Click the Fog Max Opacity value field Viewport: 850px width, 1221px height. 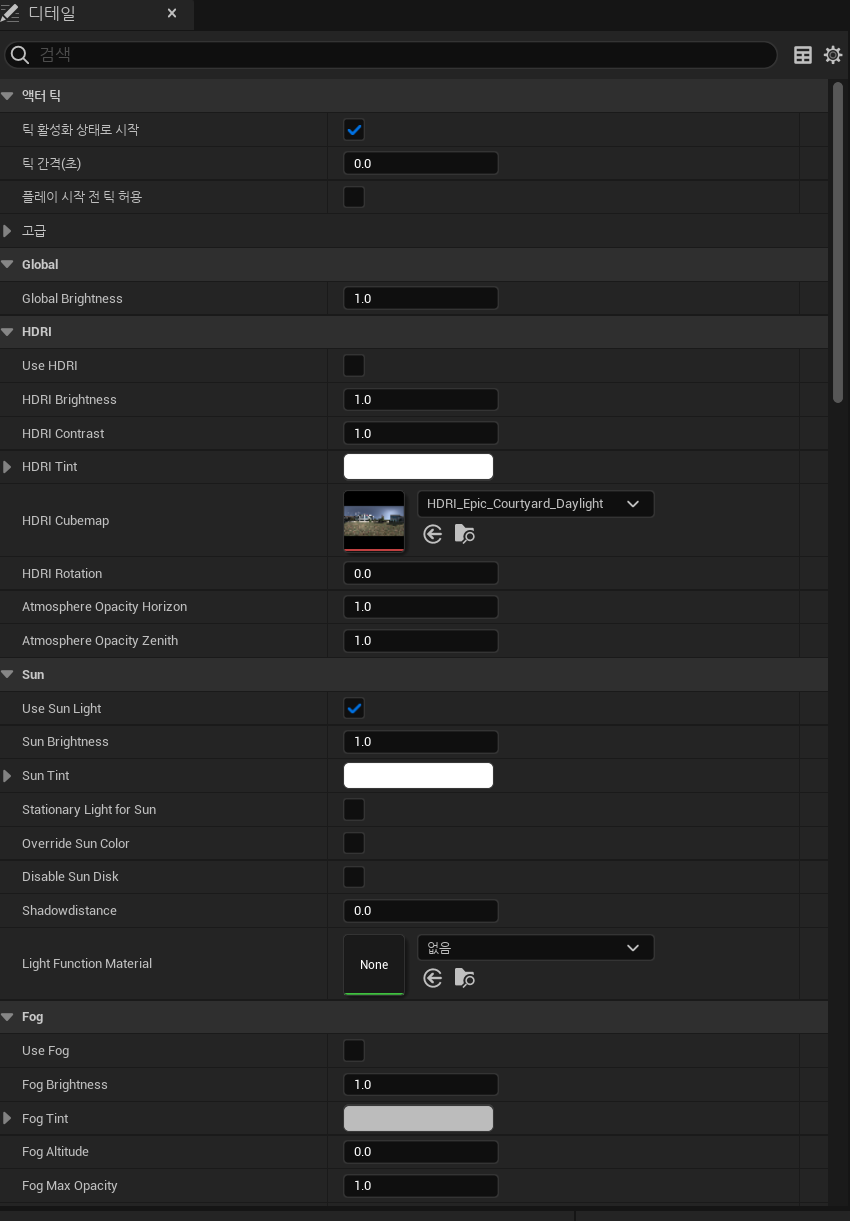point(421,1186)
